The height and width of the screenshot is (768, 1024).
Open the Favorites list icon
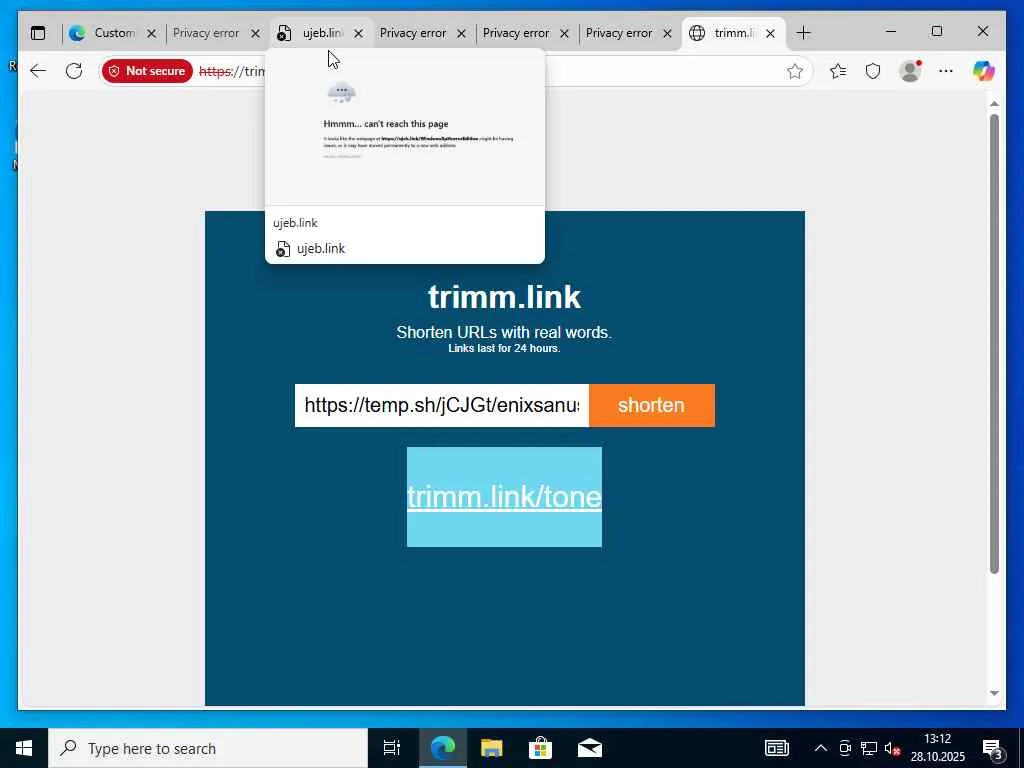(x=838, y=71)
